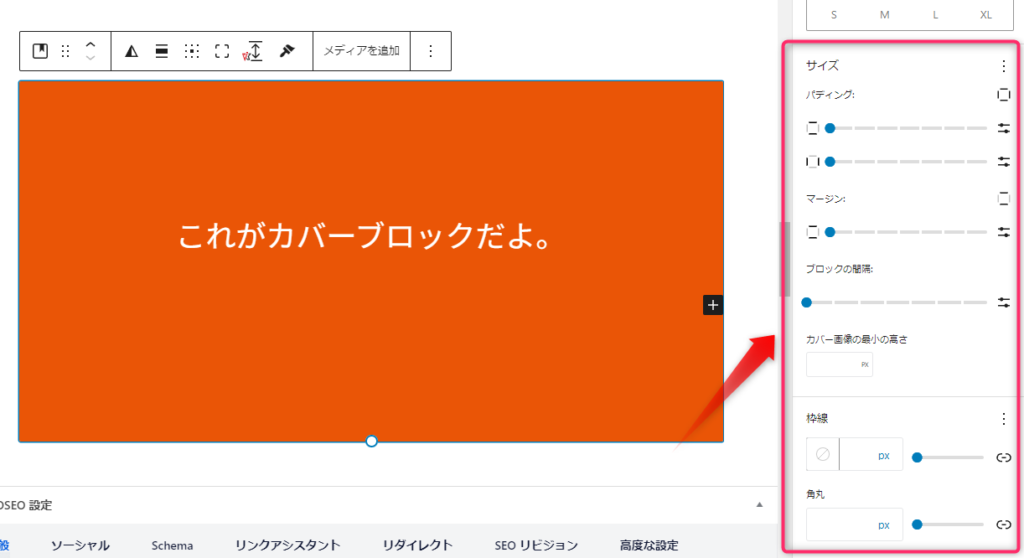Click the block drag handle icon

pyautogui.click(x=65, y=51)
